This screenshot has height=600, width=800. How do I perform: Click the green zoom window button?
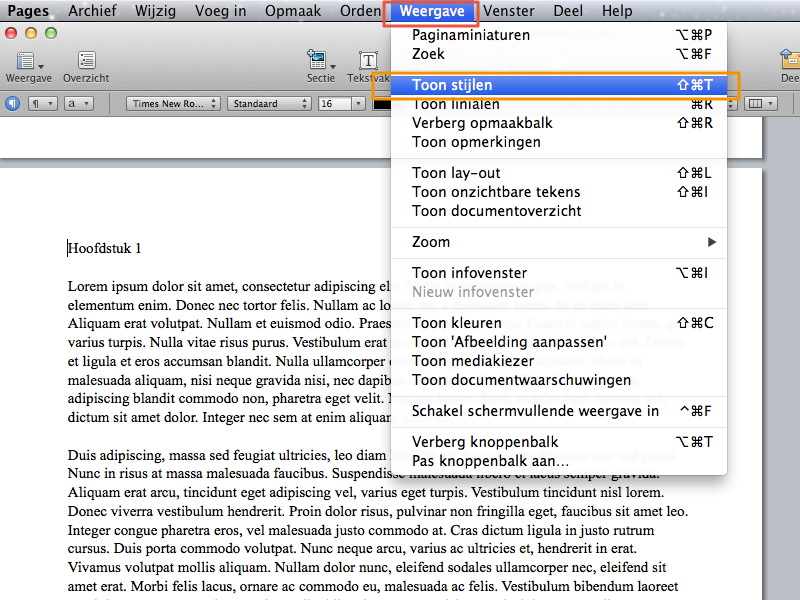51,34
